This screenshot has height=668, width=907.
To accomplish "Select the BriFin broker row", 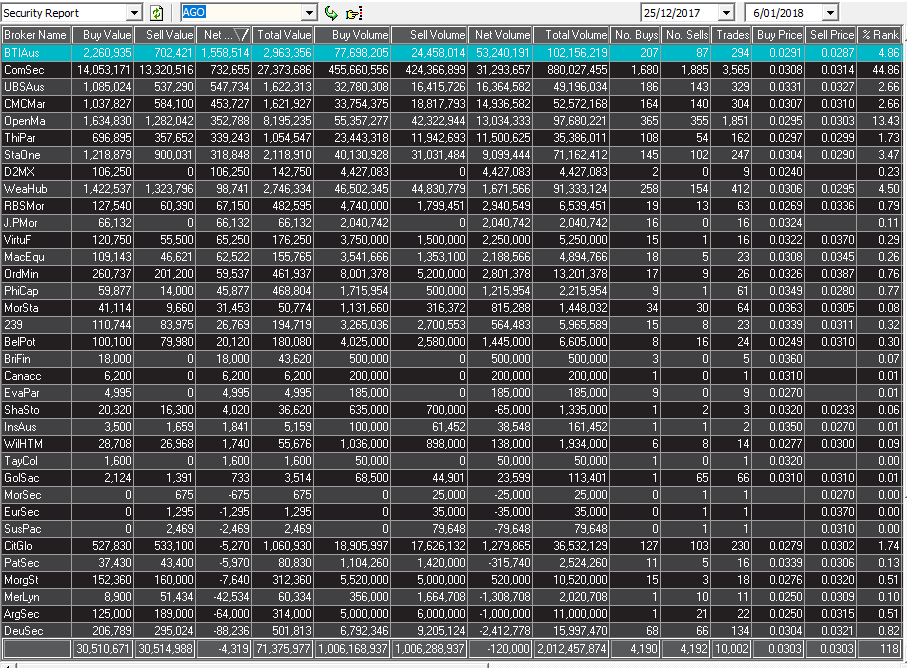I will (x=452, y=359).
